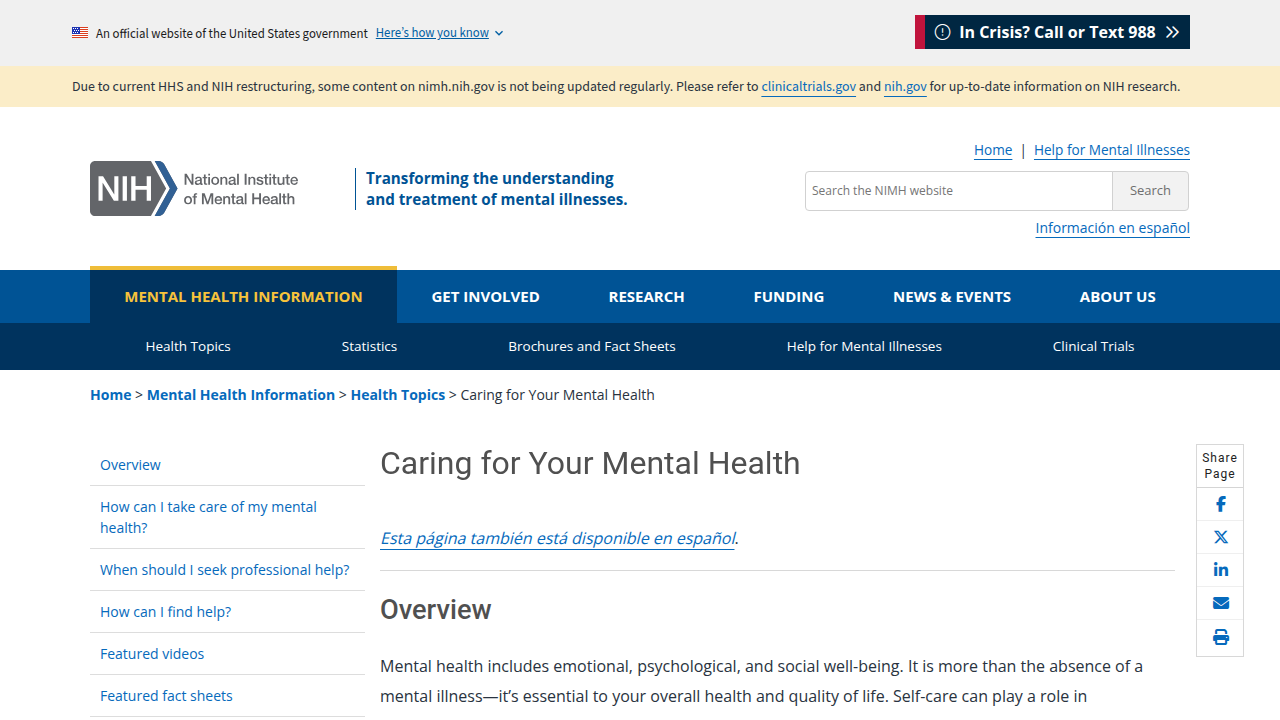Focus the Search the NIMH website field

pos(959,191)
